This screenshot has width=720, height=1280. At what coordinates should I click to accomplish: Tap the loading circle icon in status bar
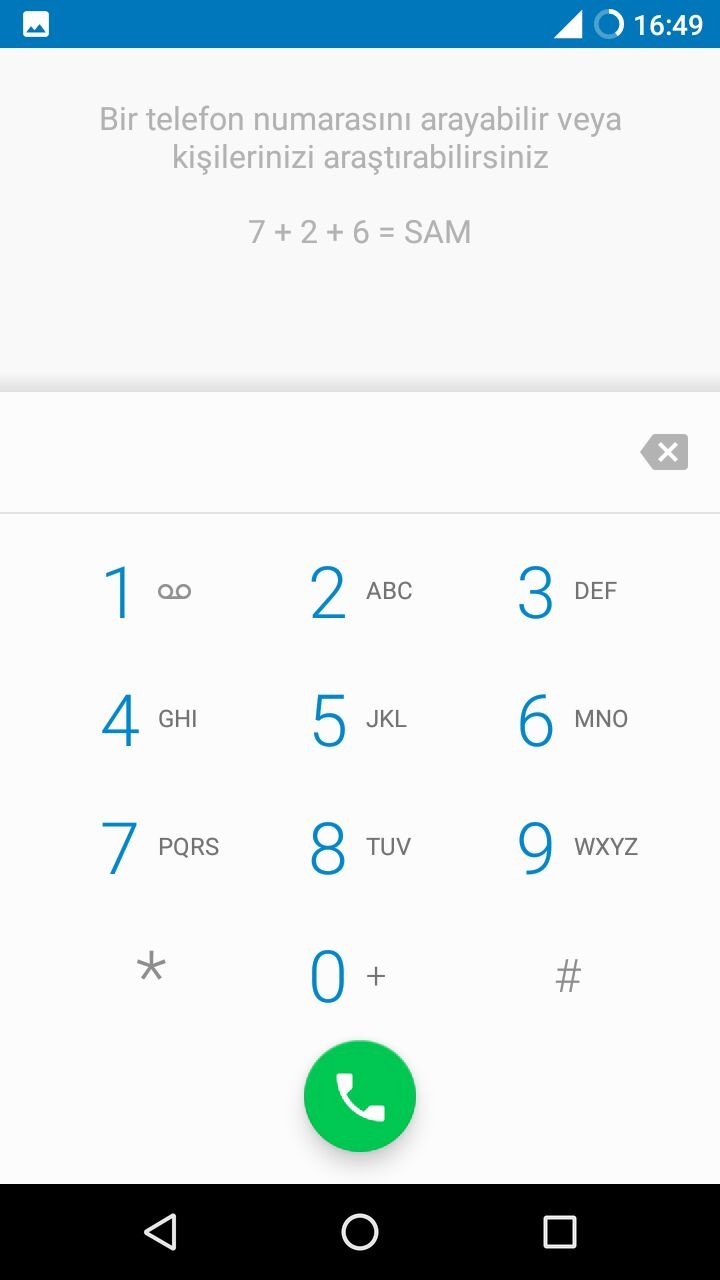[x=608, y=24]
